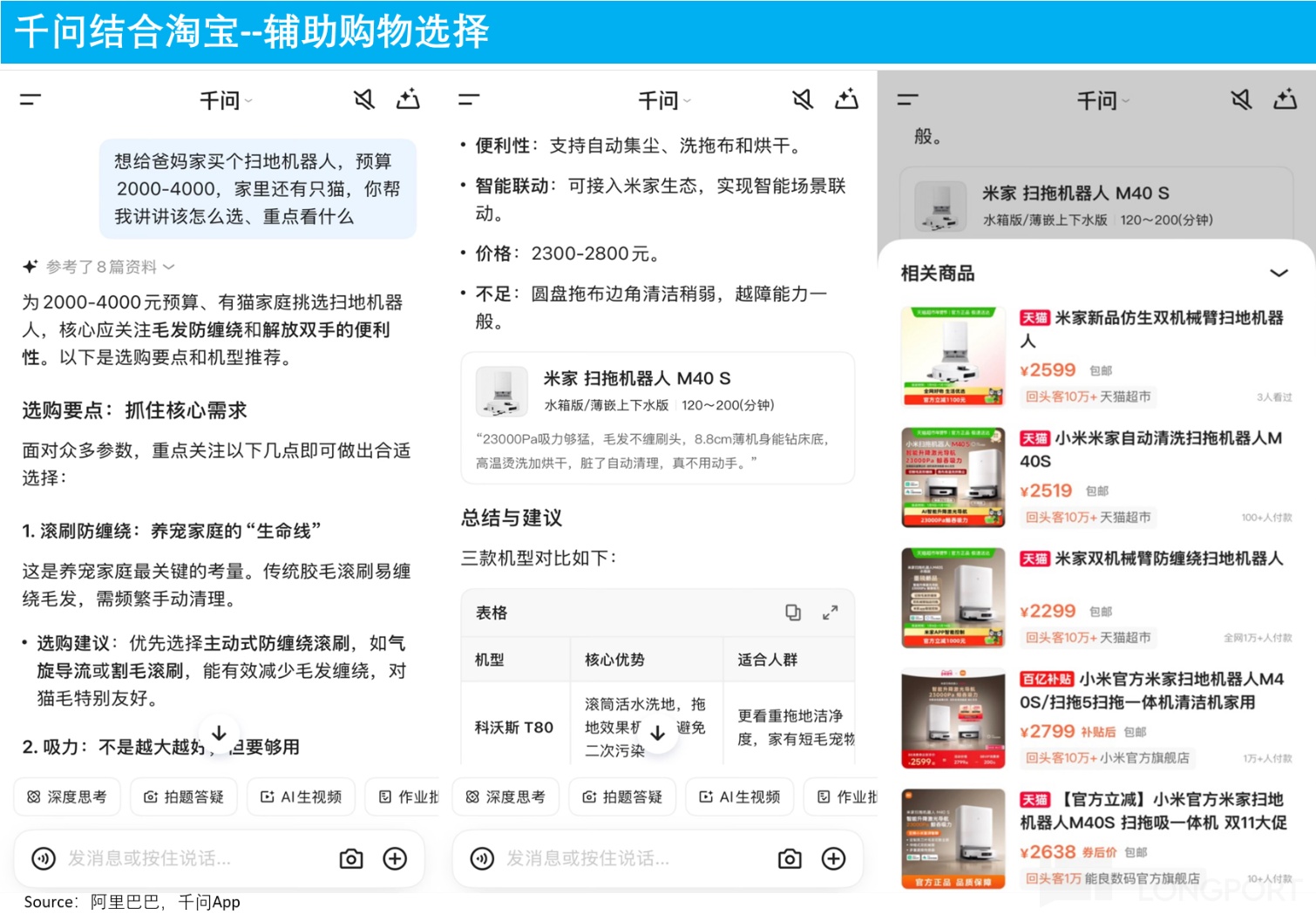
Task: Tap the camera icon in the left input bar
Action: 351,859
